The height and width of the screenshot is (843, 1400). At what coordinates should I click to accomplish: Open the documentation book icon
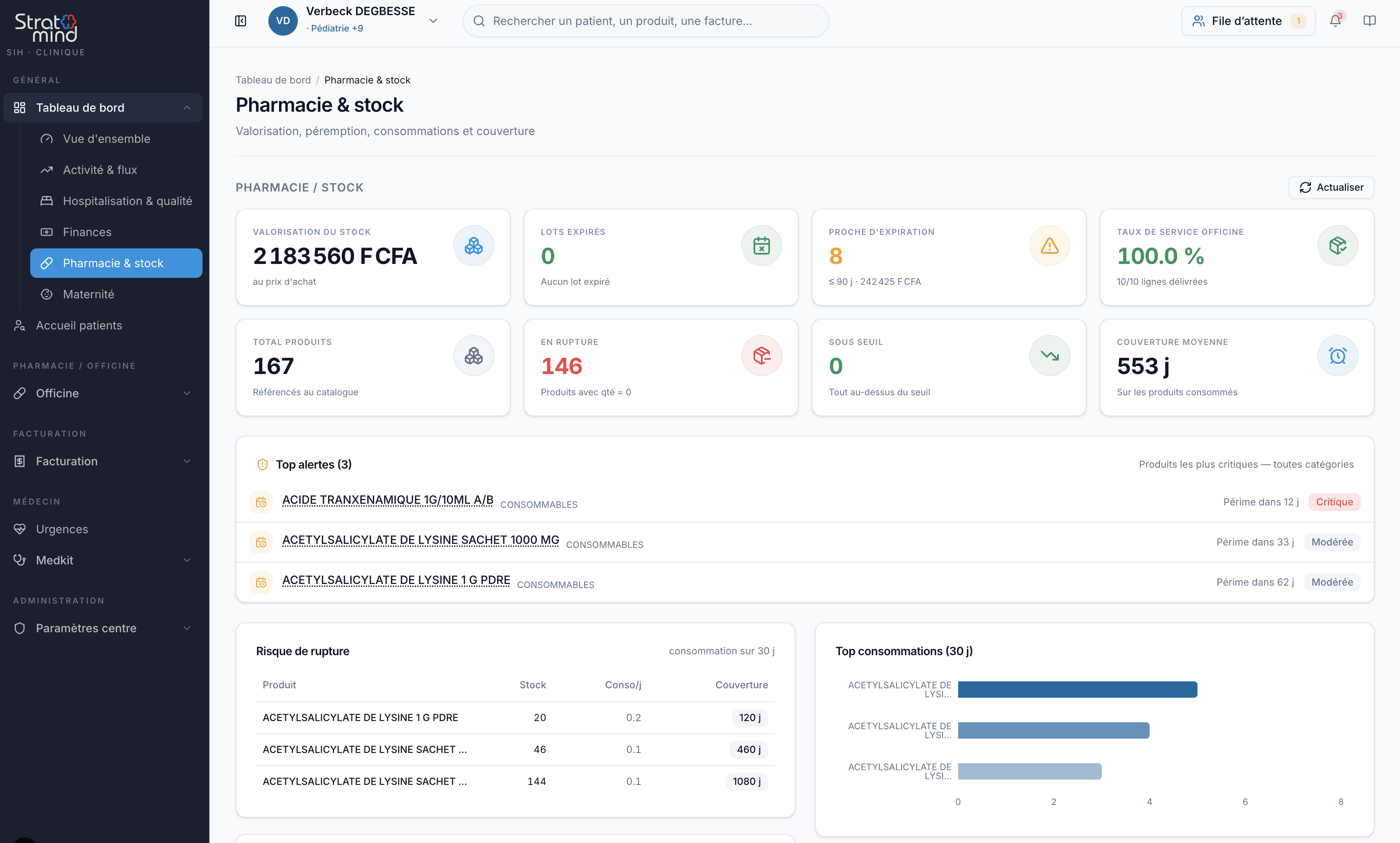click(1369, 21)
